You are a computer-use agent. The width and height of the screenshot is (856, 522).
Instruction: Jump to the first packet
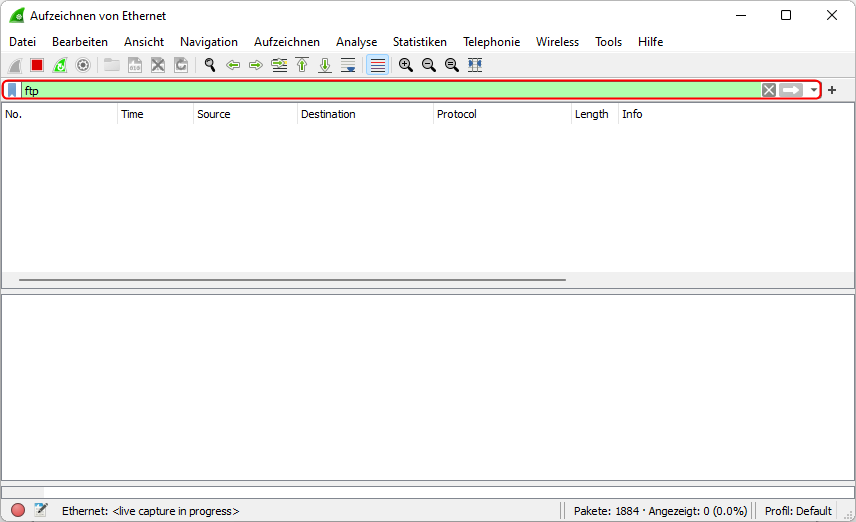pos(302,65)
